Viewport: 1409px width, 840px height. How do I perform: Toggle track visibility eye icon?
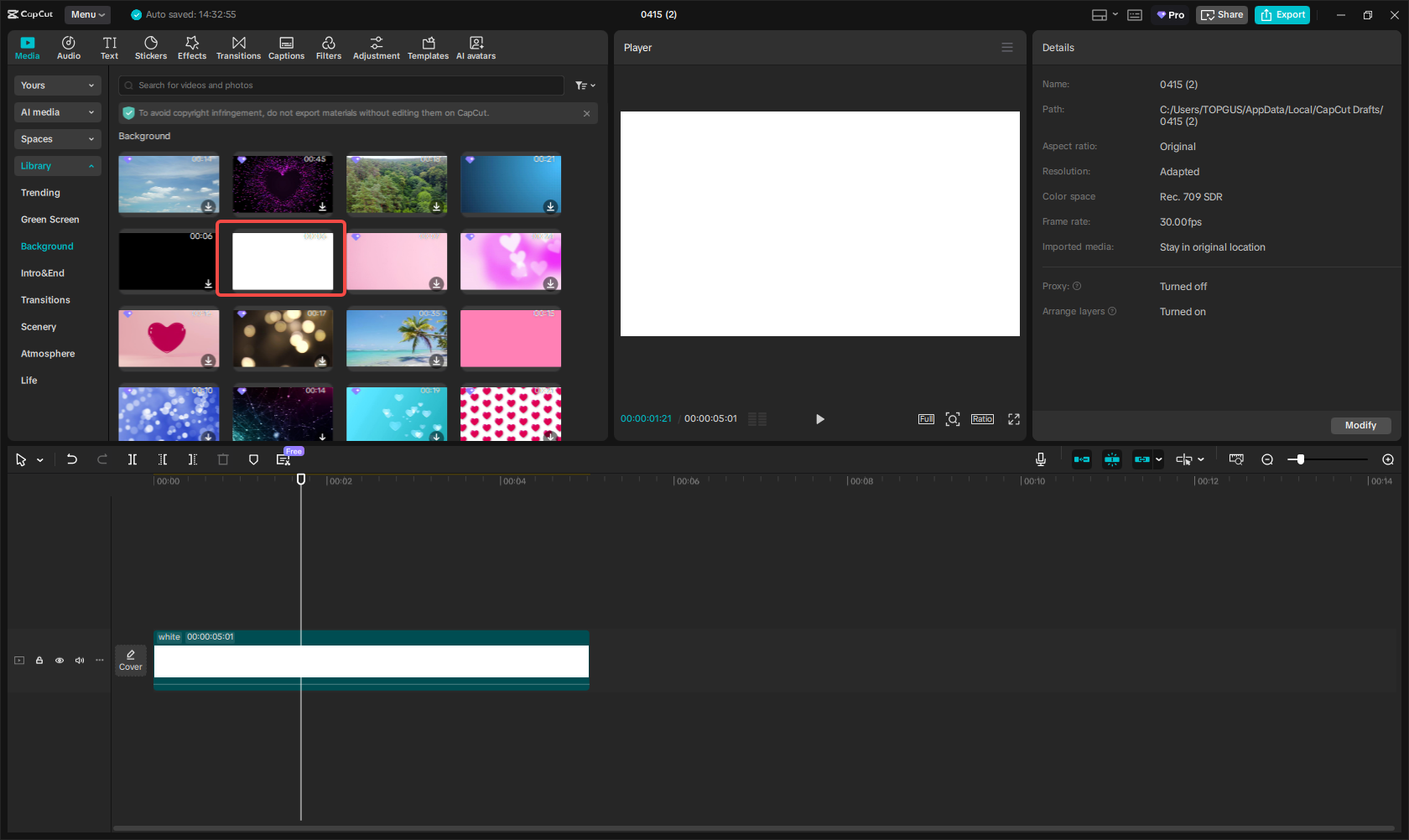(60, 661)
